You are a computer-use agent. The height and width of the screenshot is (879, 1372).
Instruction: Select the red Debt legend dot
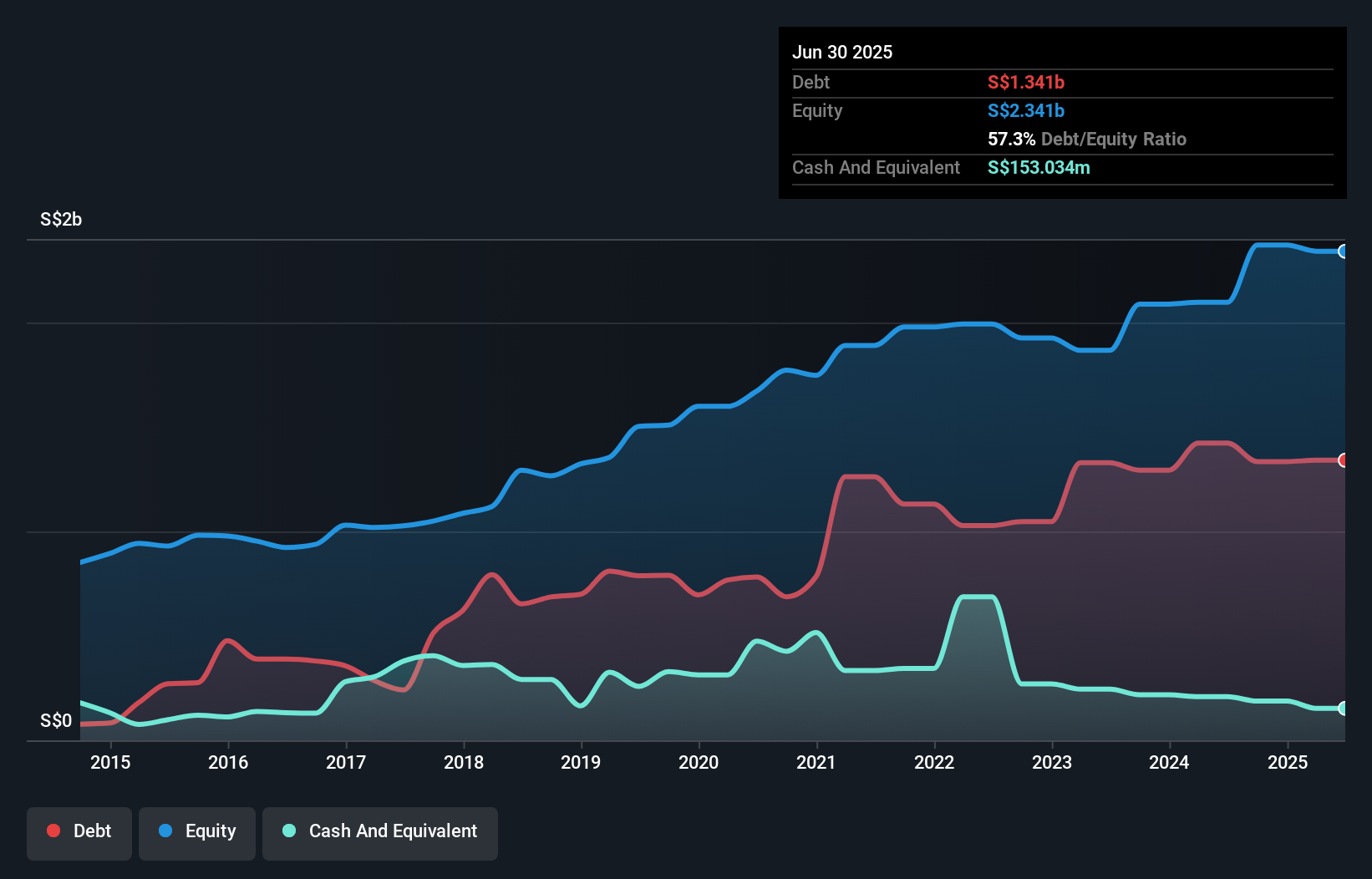(52, 831)
